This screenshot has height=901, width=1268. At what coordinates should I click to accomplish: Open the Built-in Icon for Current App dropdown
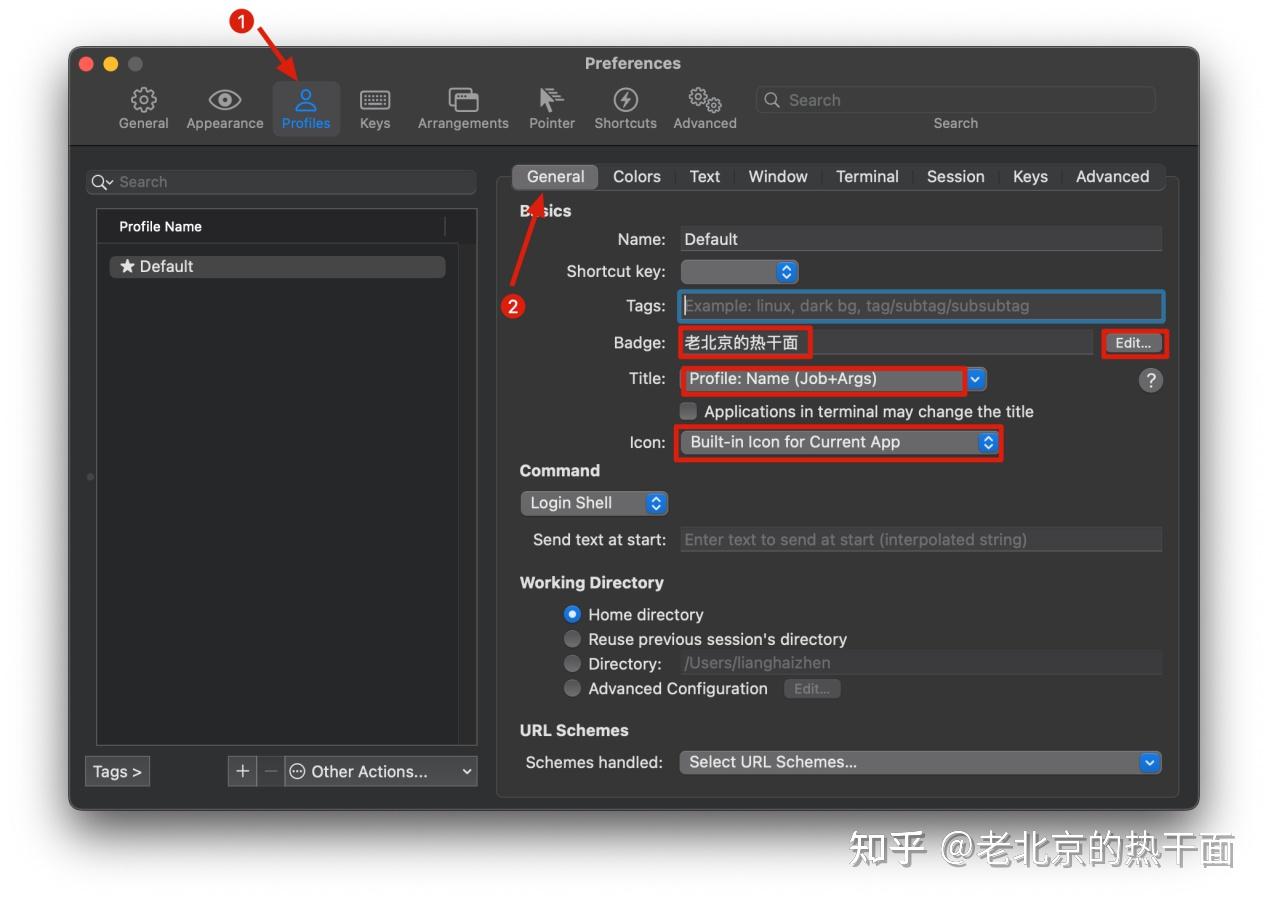[837, 442]
